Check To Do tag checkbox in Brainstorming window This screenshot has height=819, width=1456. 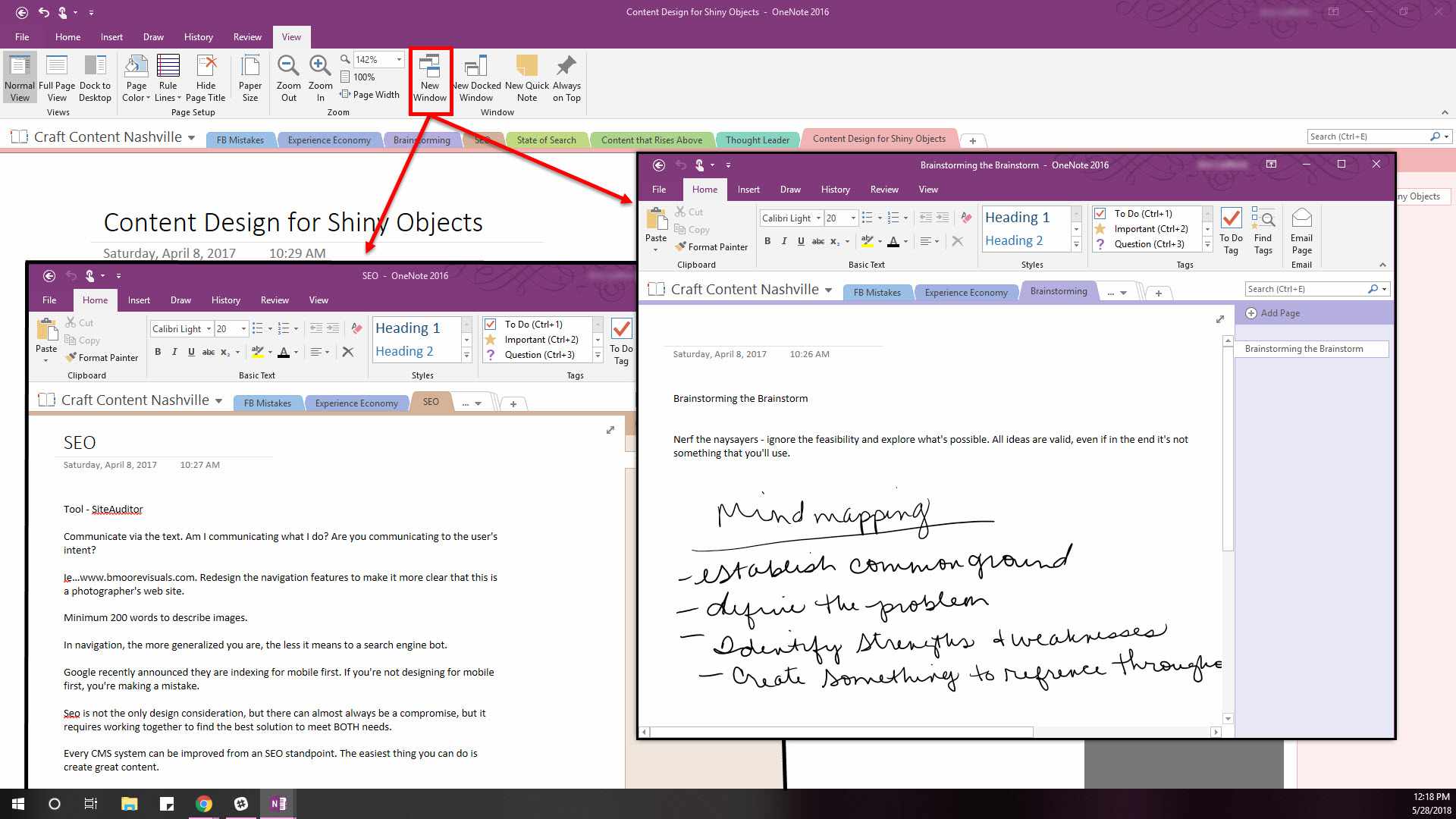click(1100, 214)
